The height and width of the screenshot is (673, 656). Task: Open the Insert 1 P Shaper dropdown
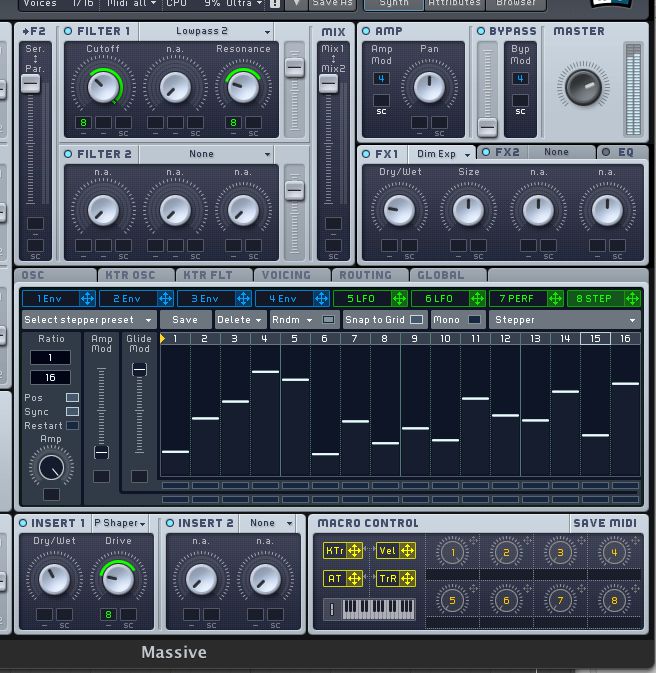(x=120, y=523)
